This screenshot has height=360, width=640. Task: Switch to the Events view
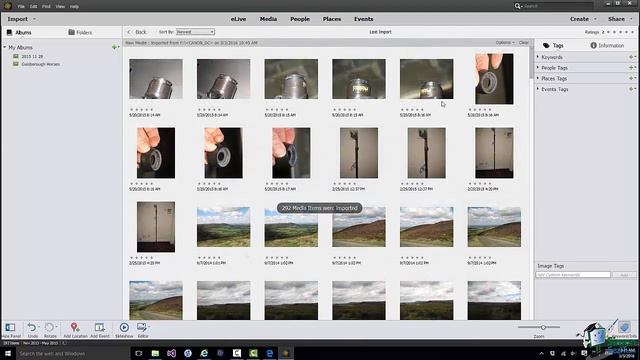(x=364, y=19)
